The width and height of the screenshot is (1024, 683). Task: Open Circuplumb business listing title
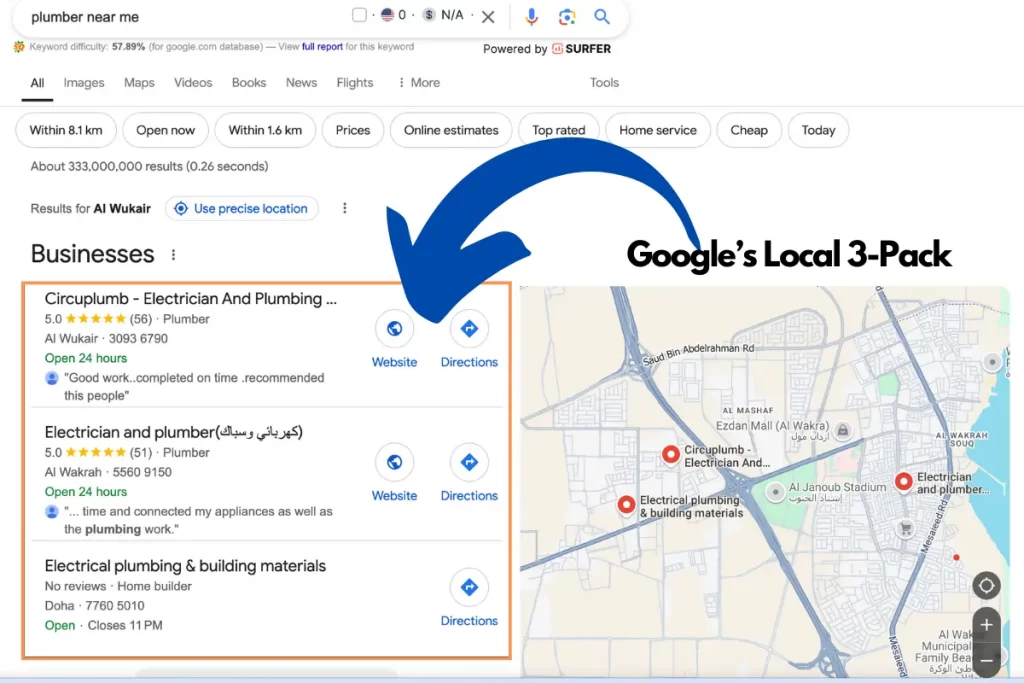click(191, 298)
